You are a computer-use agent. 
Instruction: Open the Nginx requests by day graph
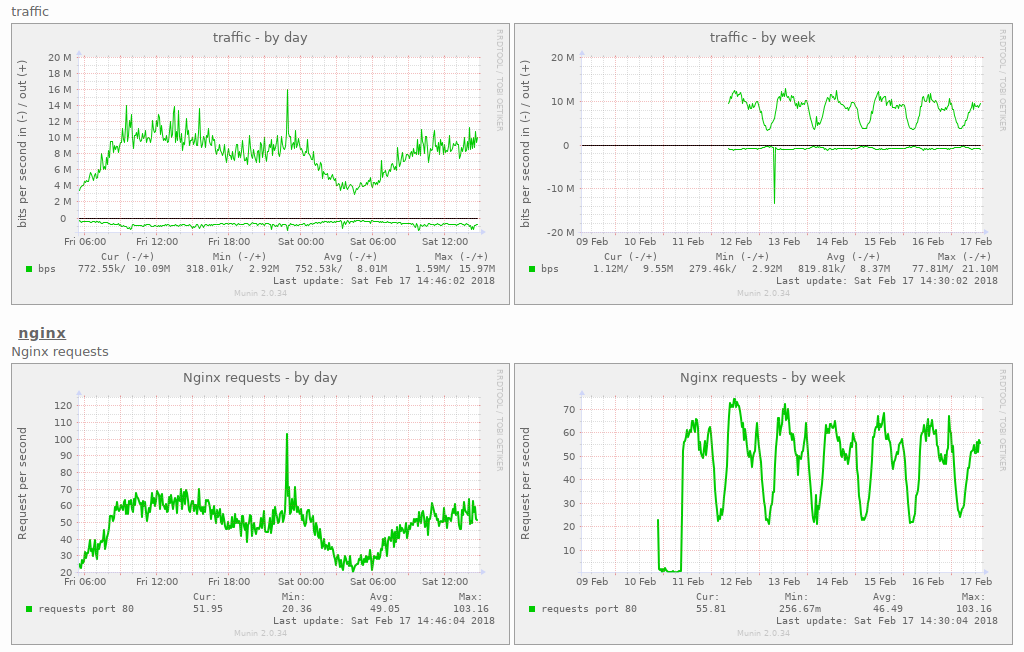pyautogui.click(x=260, y=504)
